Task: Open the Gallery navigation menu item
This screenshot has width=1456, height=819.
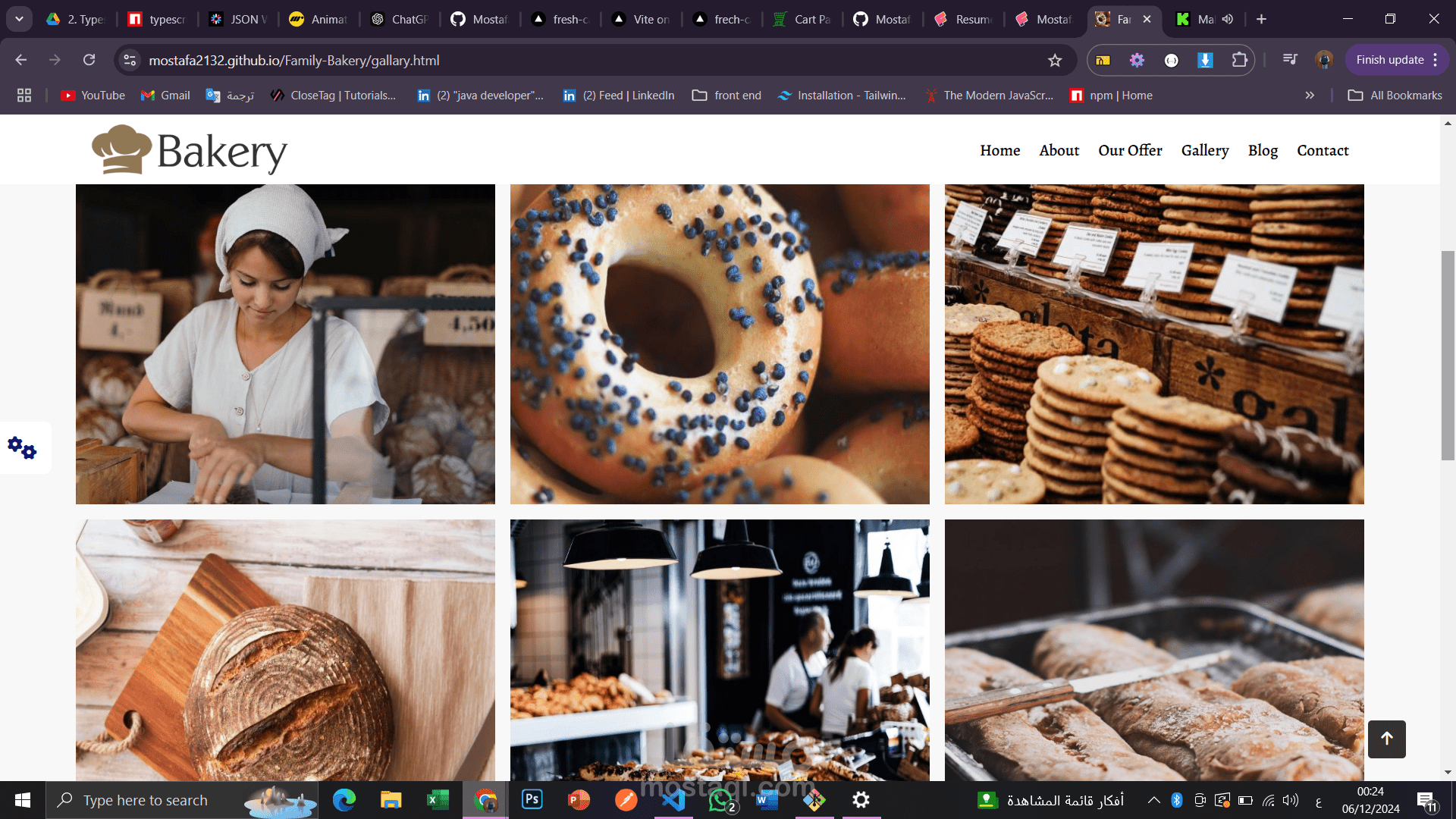Action: pos(1204,150)
